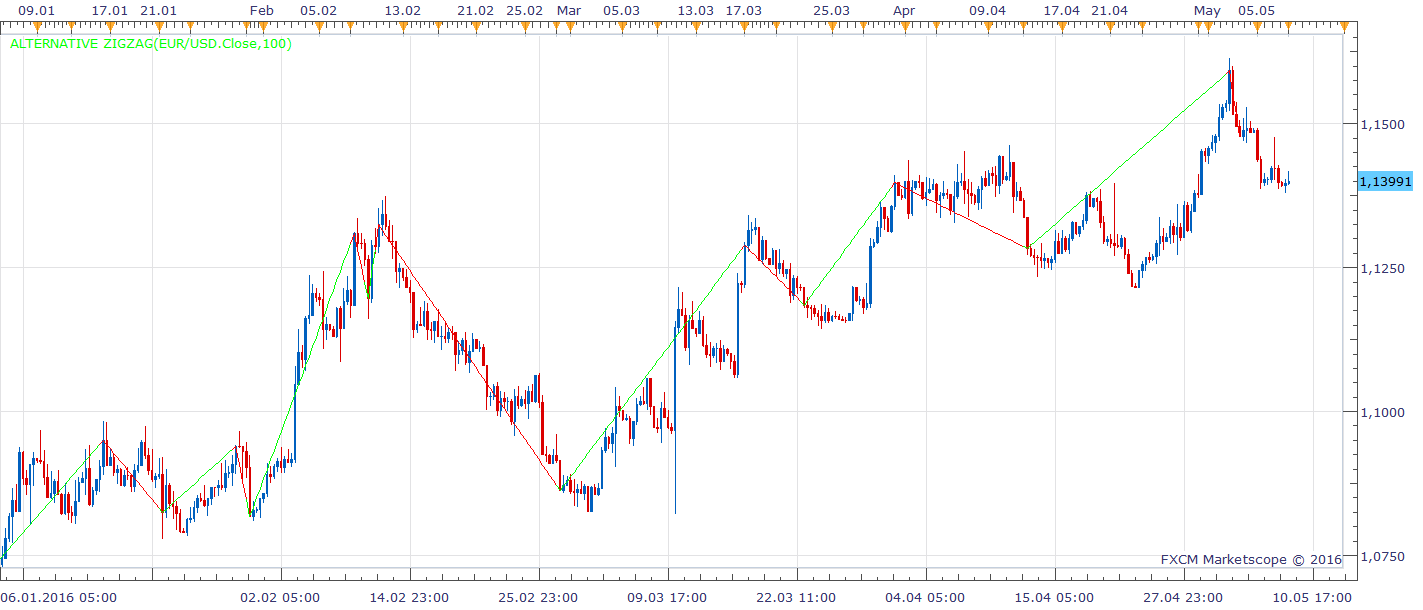Click the Feb month label

tap(261, 9)
